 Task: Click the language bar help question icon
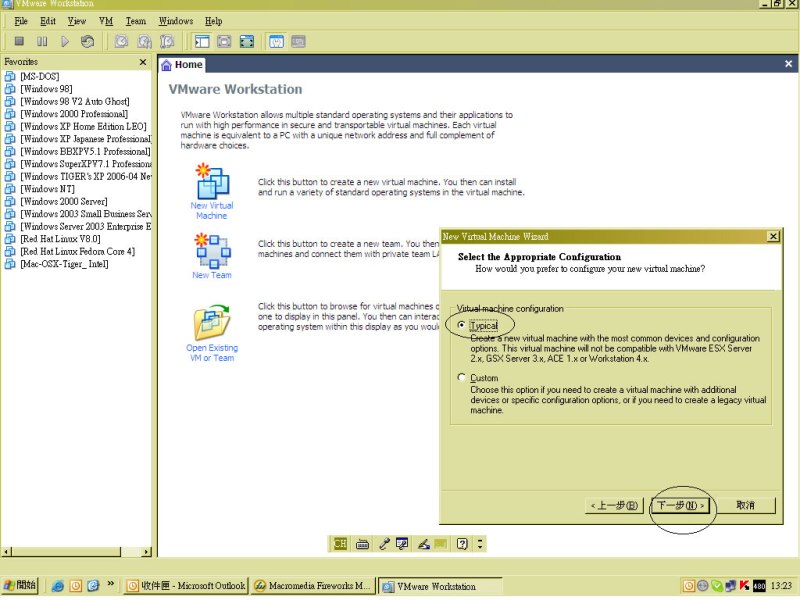click(462, 544)
